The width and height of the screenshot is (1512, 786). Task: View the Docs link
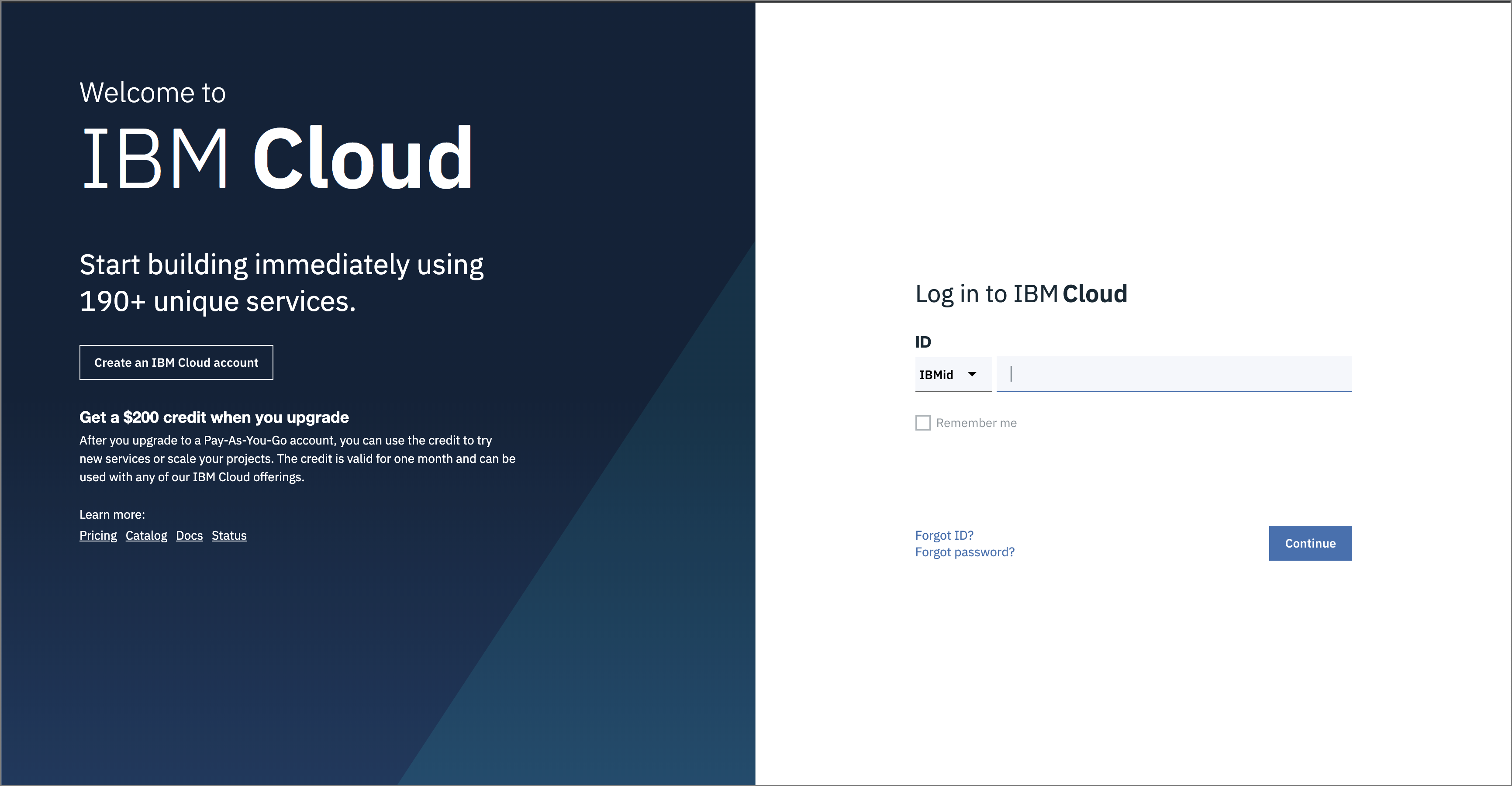189,535
